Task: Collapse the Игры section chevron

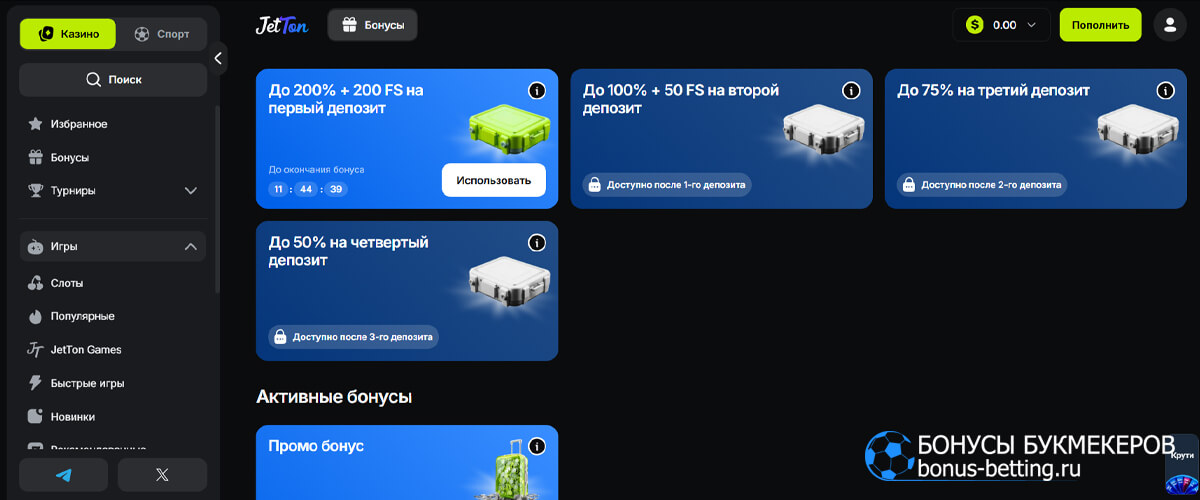Action: tap(191, 246)
